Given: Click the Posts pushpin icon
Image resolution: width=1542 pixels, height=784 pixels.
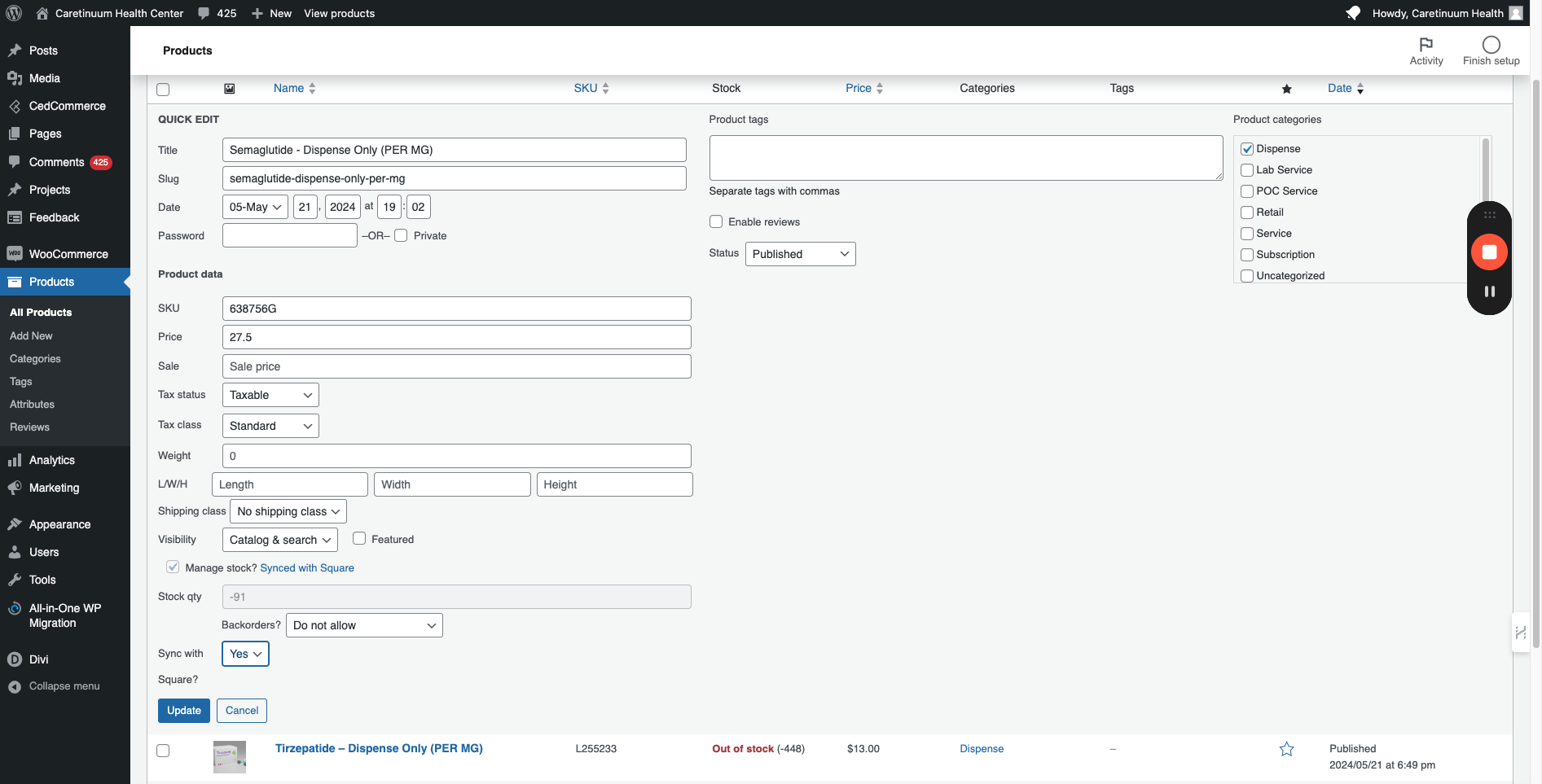Looking at the screenshot, I should (x=15, y=50).
